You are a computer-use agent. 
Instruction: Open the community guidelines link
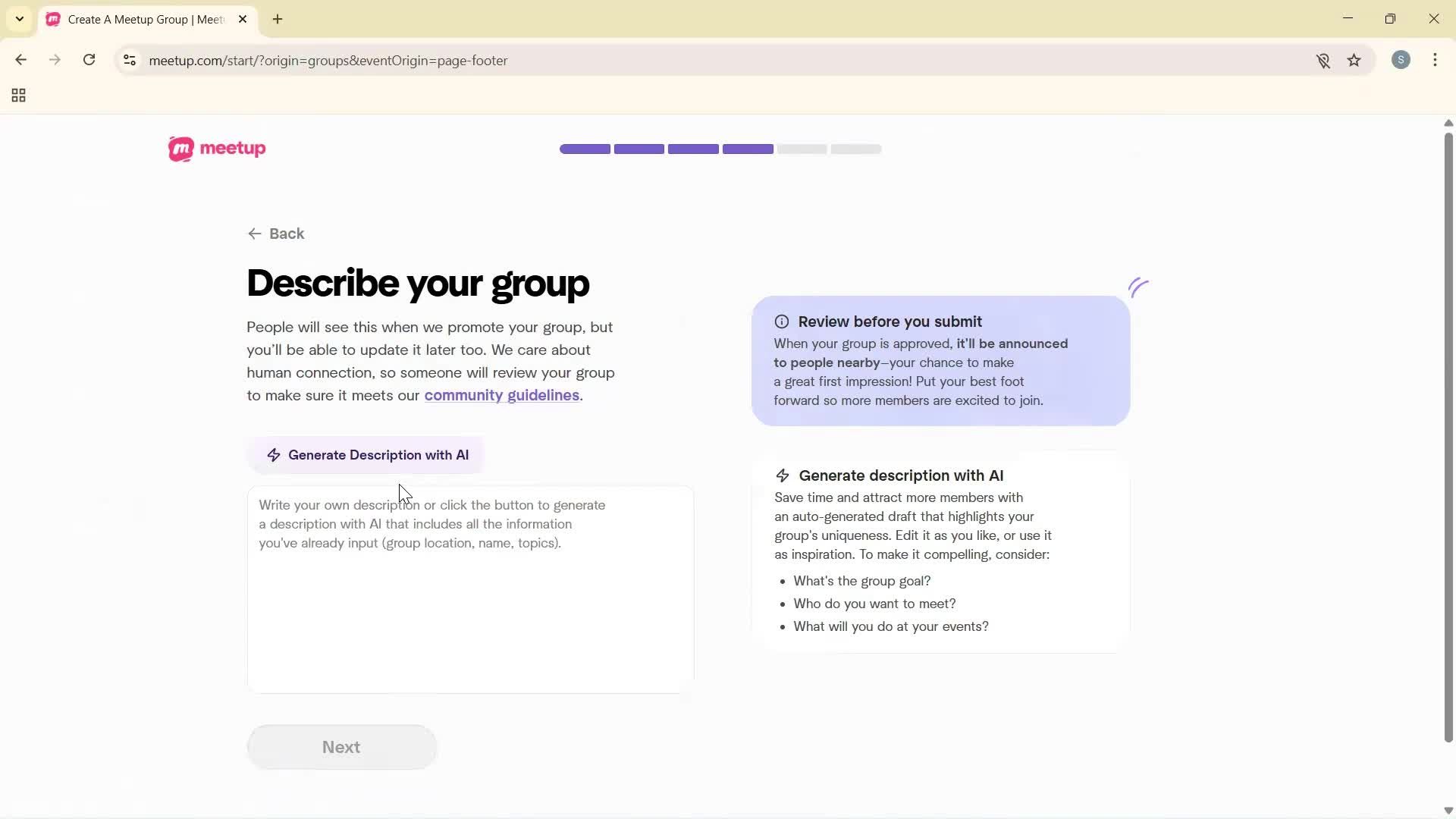tap(501, 394)
